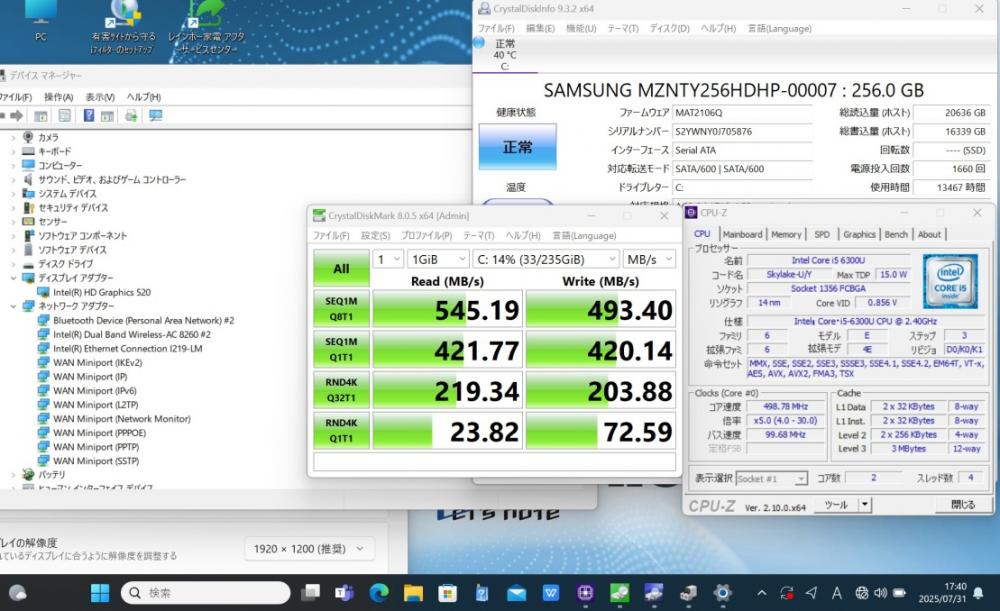Expand the ディスク ドライブ node
This screenshot has height=611, width=1000.
(13, 264)
